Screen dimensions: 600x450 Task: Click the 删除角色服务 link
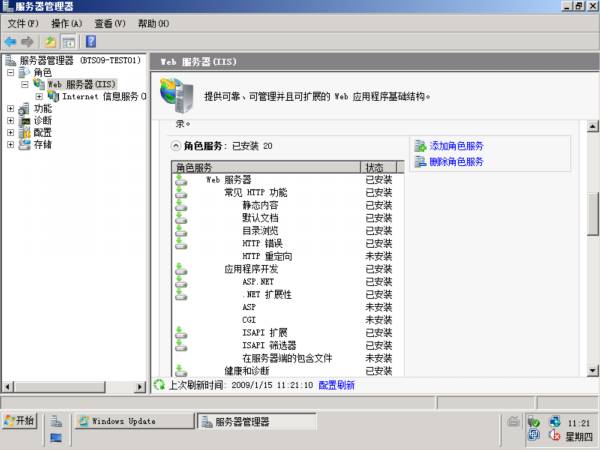[x=456, y=162]
